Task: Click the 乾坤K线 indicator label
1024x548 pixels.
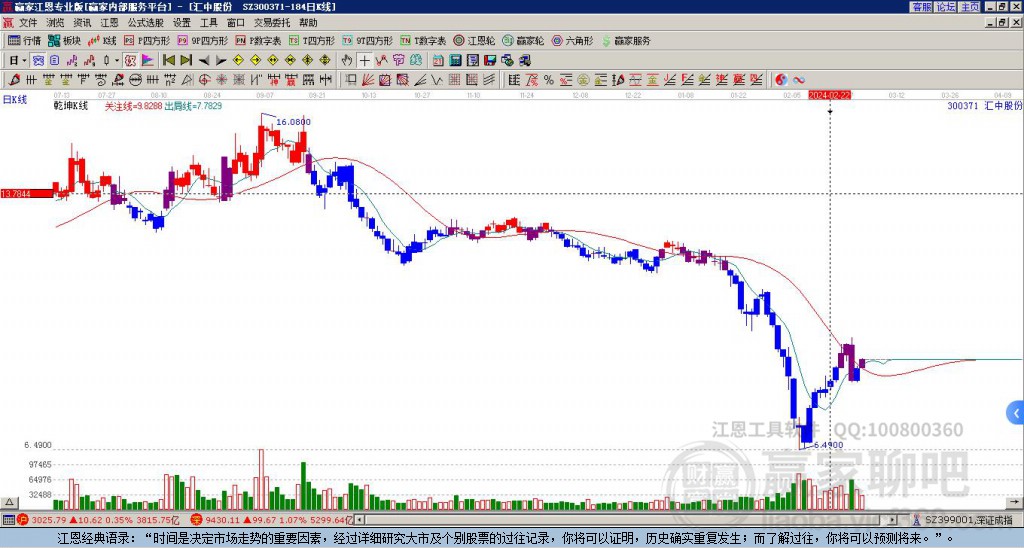Action: (71, 106)
